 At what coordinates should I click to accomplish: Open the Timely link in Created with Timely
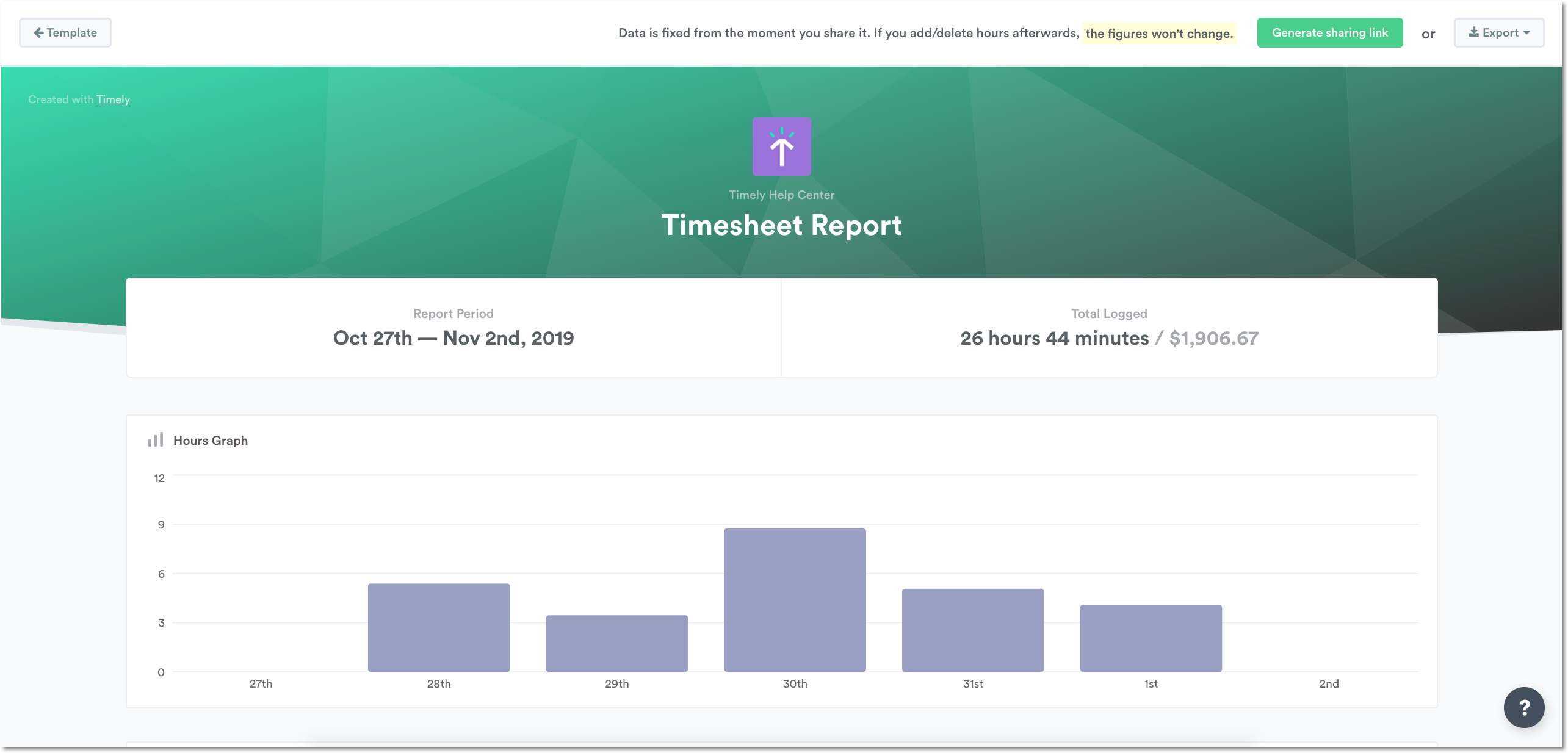coord(113,99)
